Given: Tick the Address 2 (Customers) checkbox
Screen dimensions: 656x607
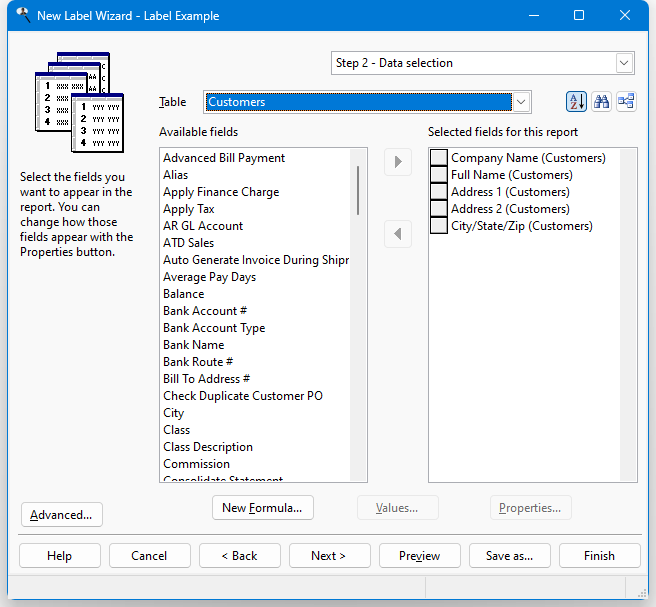Looking at the screenshot, I should point(439,209).
